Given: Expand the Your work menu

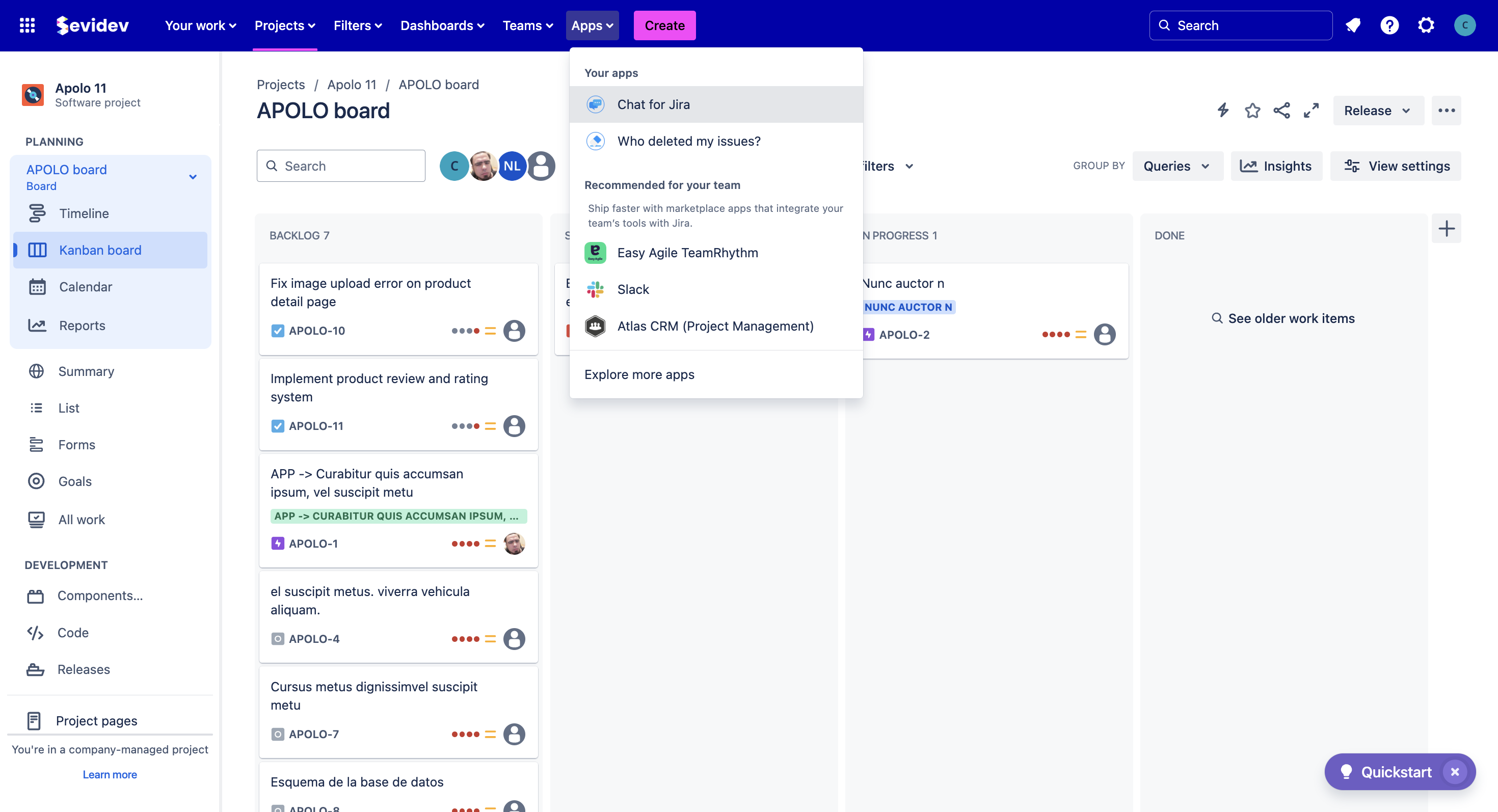Looking at the screenshot, I should [200, 25].
